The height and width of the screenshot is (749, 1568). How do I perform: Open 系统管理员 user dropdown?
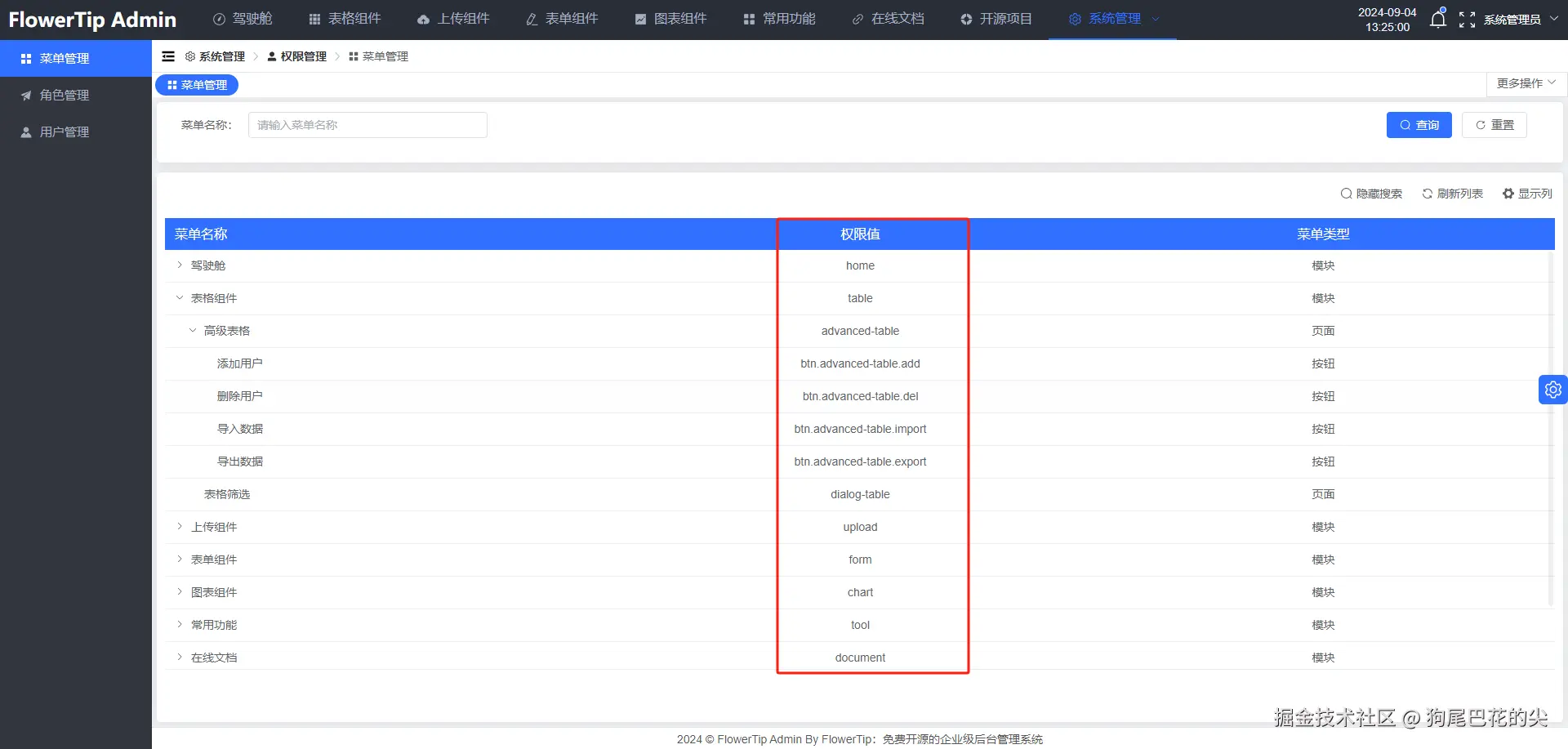coord(1521,20)
